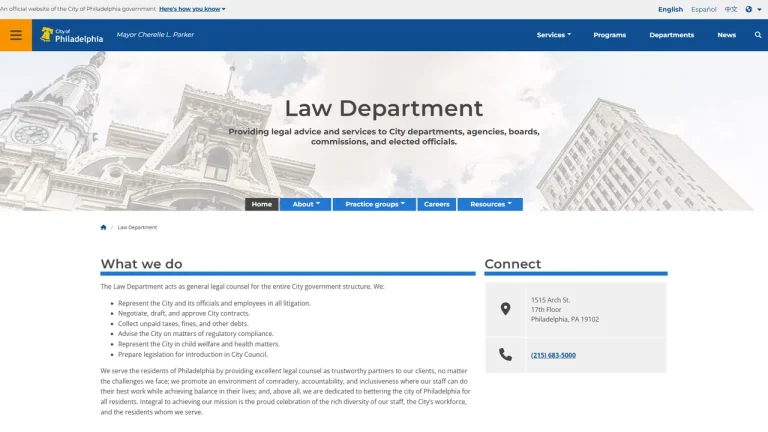Click the home icon in the breadcrumb
The width and height of the screenshot is (768, 432).
[x=103, y=227]
